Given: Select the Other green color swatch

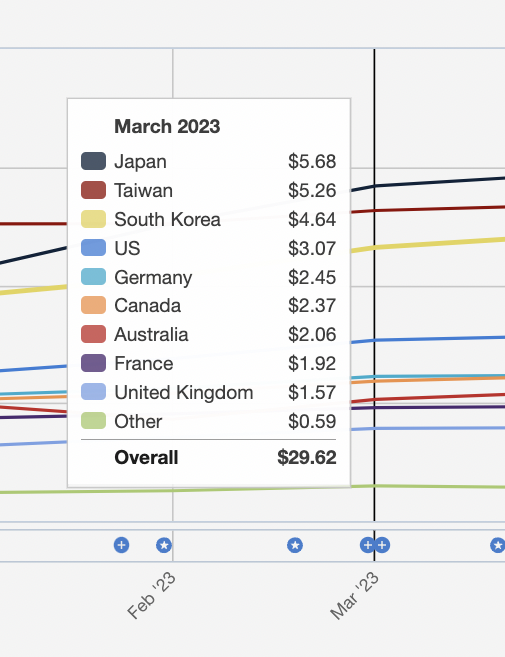Looking at the screenshot, I should tap(93, 421).
